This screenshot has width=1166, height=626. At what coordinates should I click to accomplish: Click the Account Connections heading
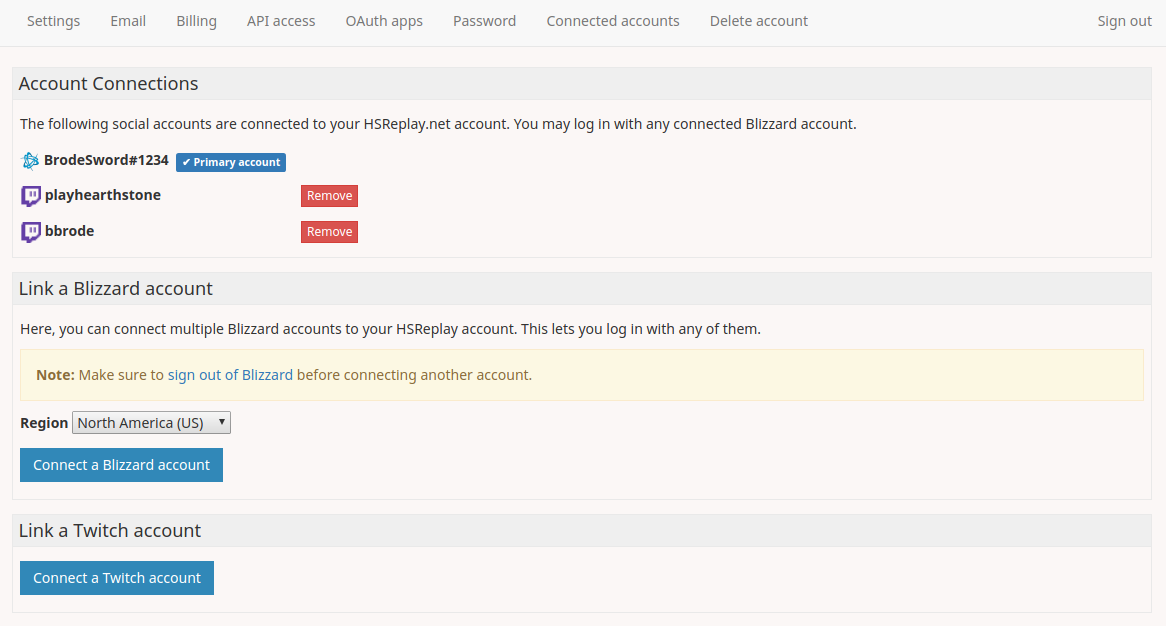[109, 83]
